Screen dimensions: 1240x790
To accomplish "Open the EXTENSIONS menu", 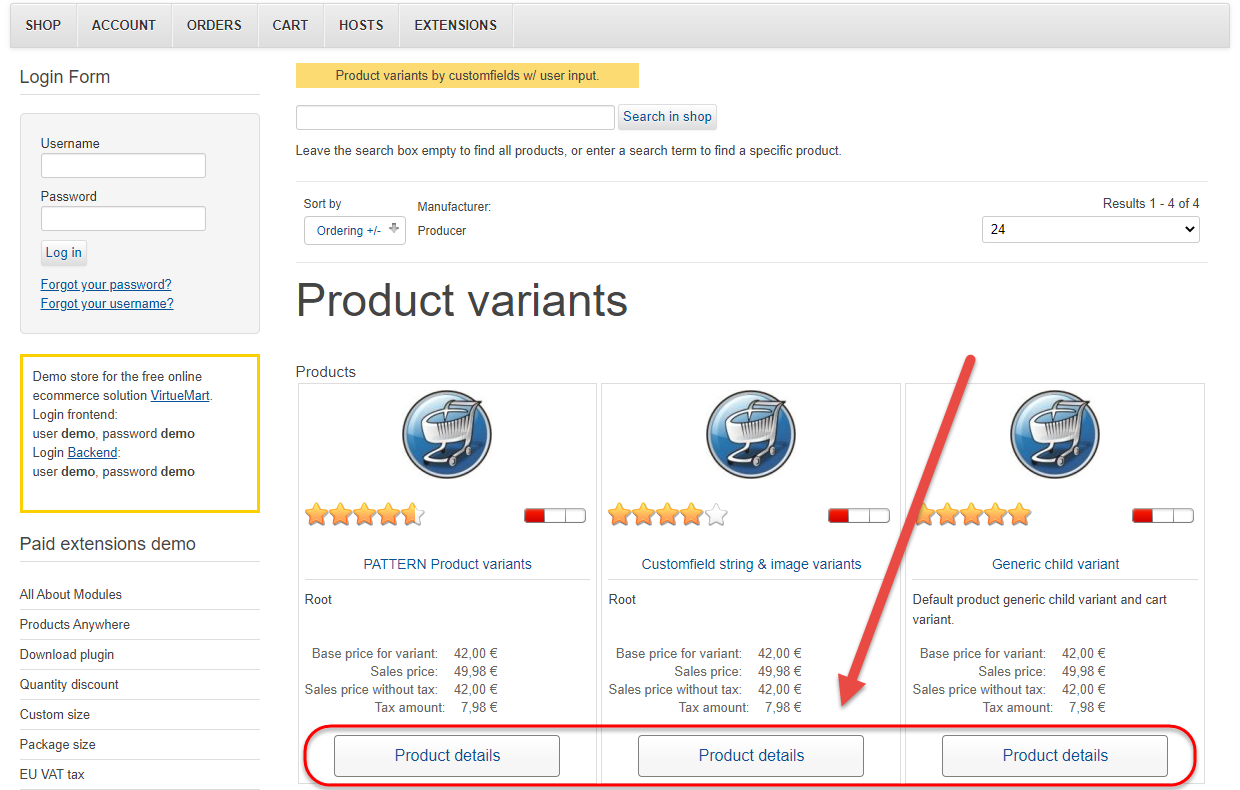I will 455,25.
